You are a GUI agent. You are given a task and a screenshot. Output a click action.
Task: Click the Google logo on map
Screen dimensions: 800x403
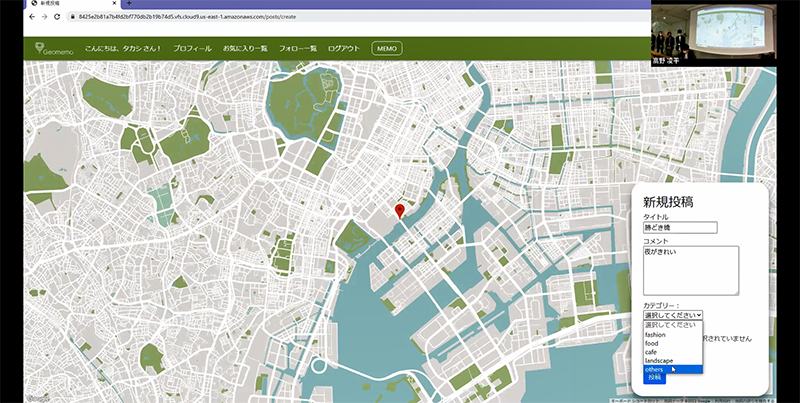37,398
